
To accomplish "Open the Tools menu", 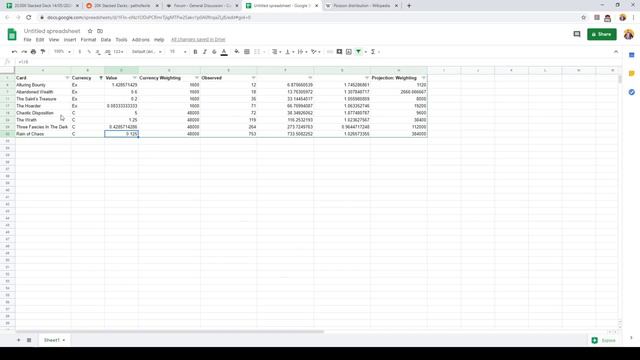I will (x=121, y=40).
